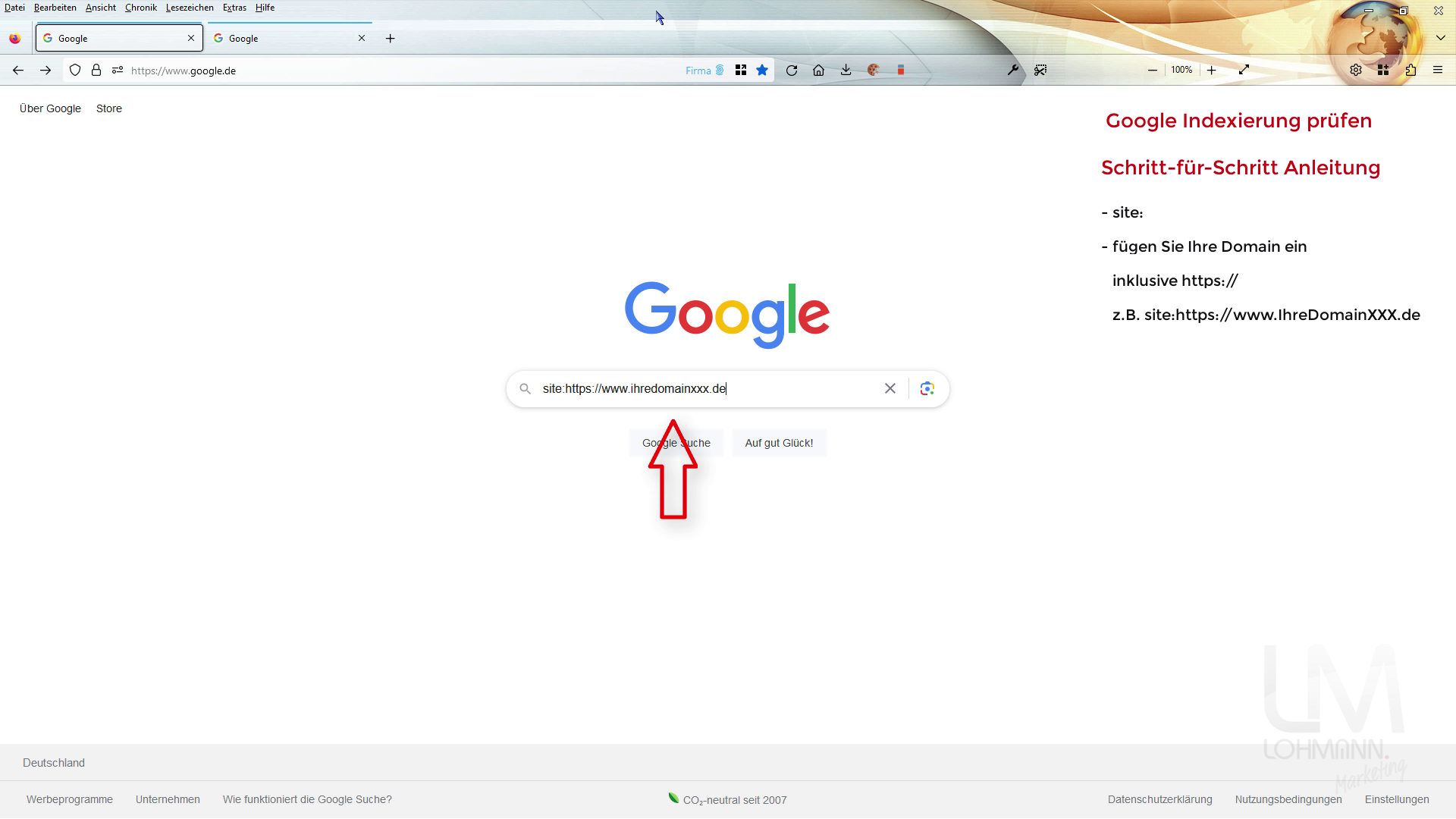Click the blue bookmark star
The image size is (1456, 819).
(x=762, y=71)
